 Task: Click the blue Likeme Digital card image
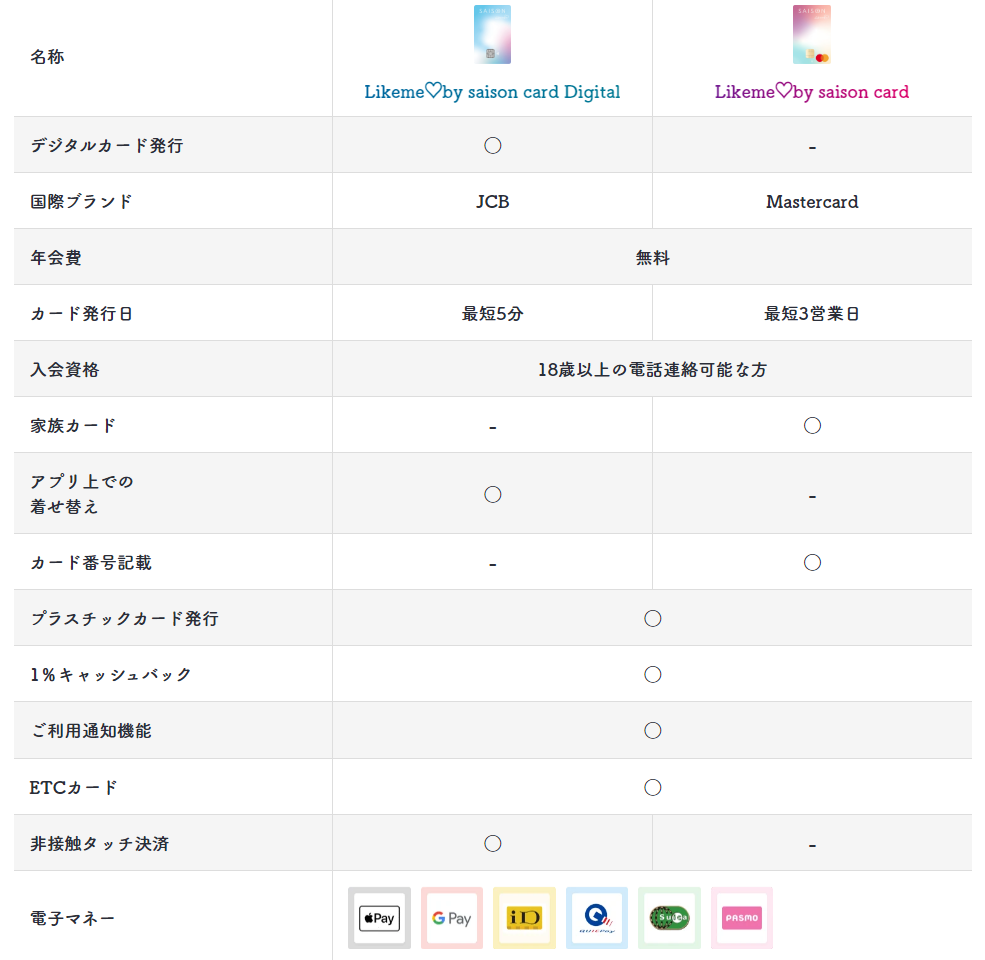click(x=492, y=35)
